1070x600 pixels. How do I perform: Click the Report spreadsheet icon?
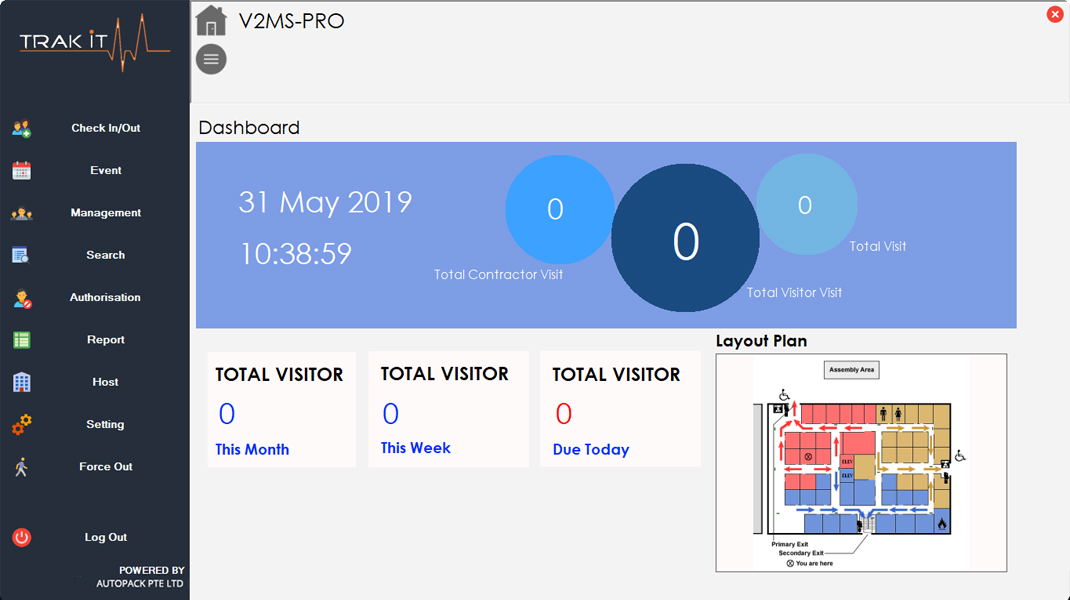(22, 340)
